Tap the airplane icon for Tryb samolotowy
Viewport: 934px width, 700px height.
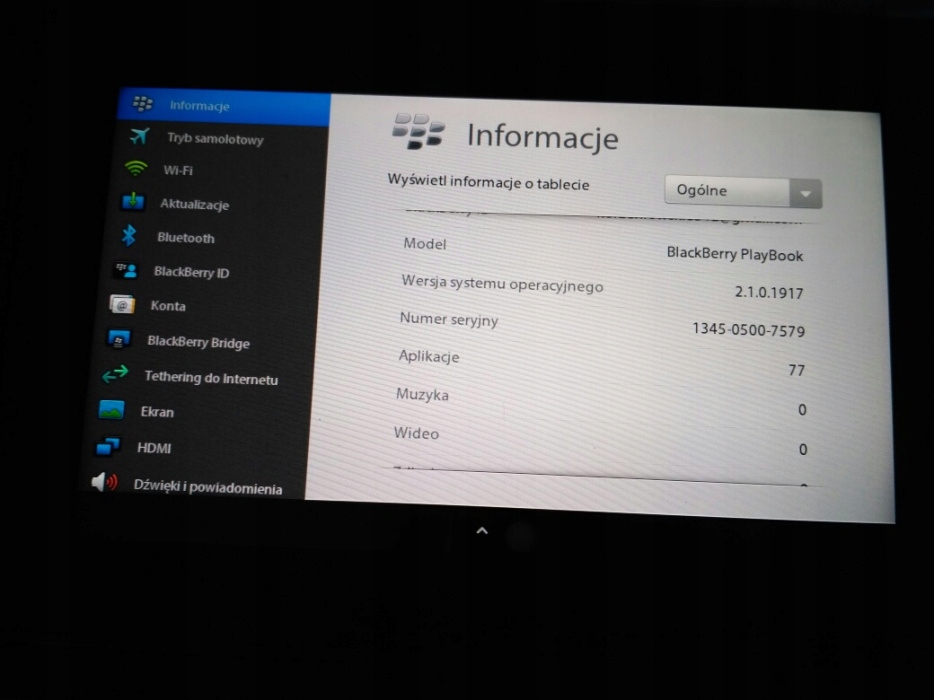(139, 136)
